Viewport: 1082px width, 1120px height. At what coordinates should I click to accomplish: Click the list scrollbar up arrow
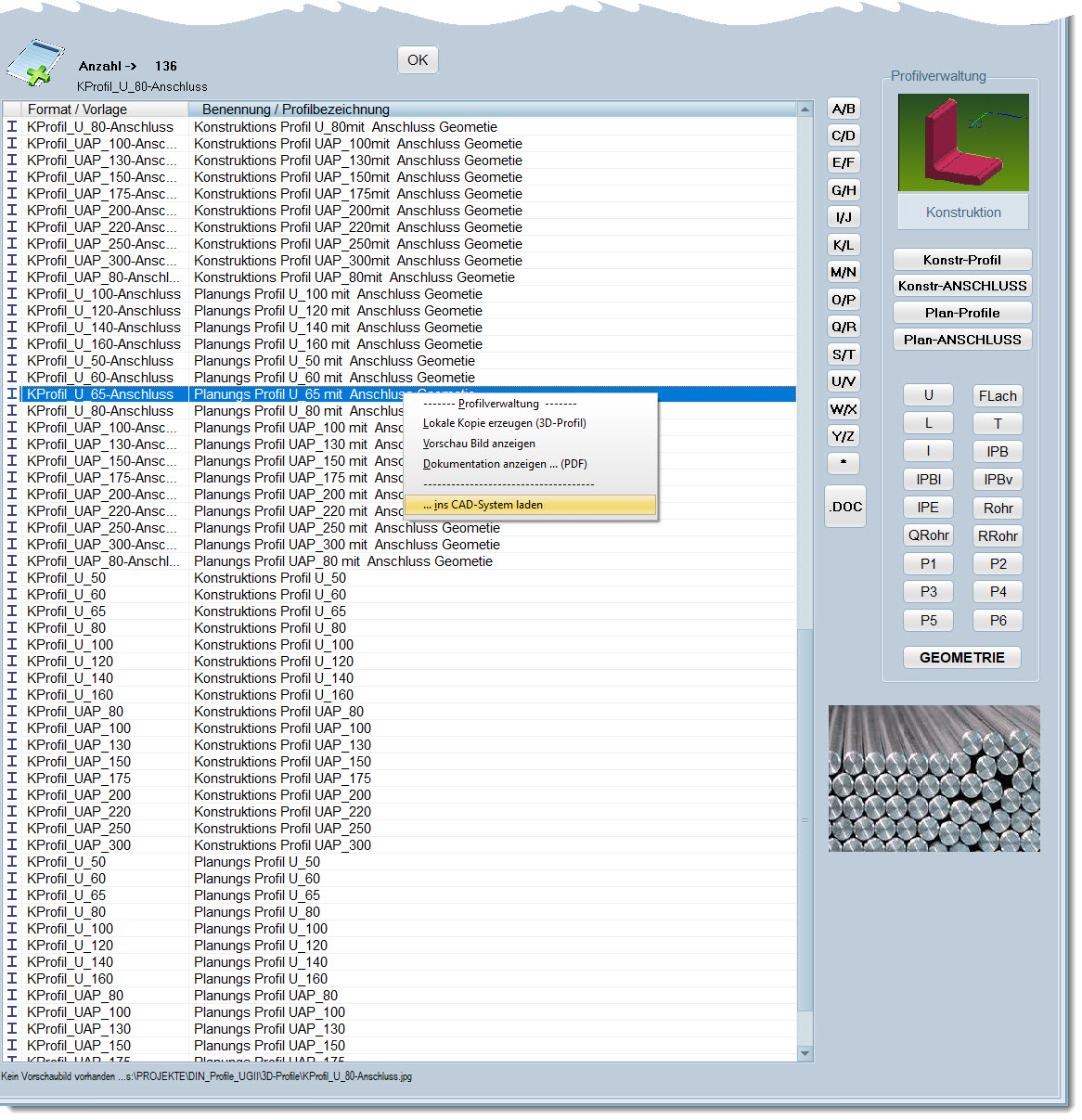coord(805,109)
